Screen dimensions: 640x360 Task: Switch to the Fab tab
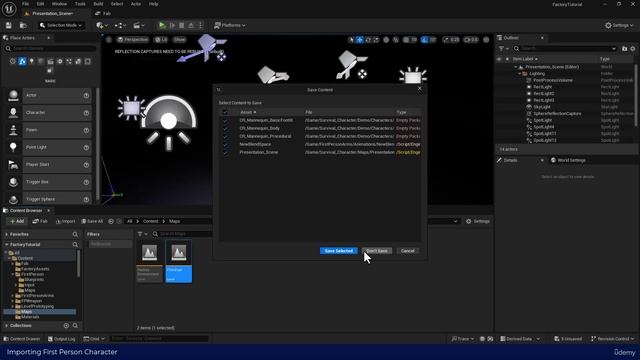click(103, 13)
